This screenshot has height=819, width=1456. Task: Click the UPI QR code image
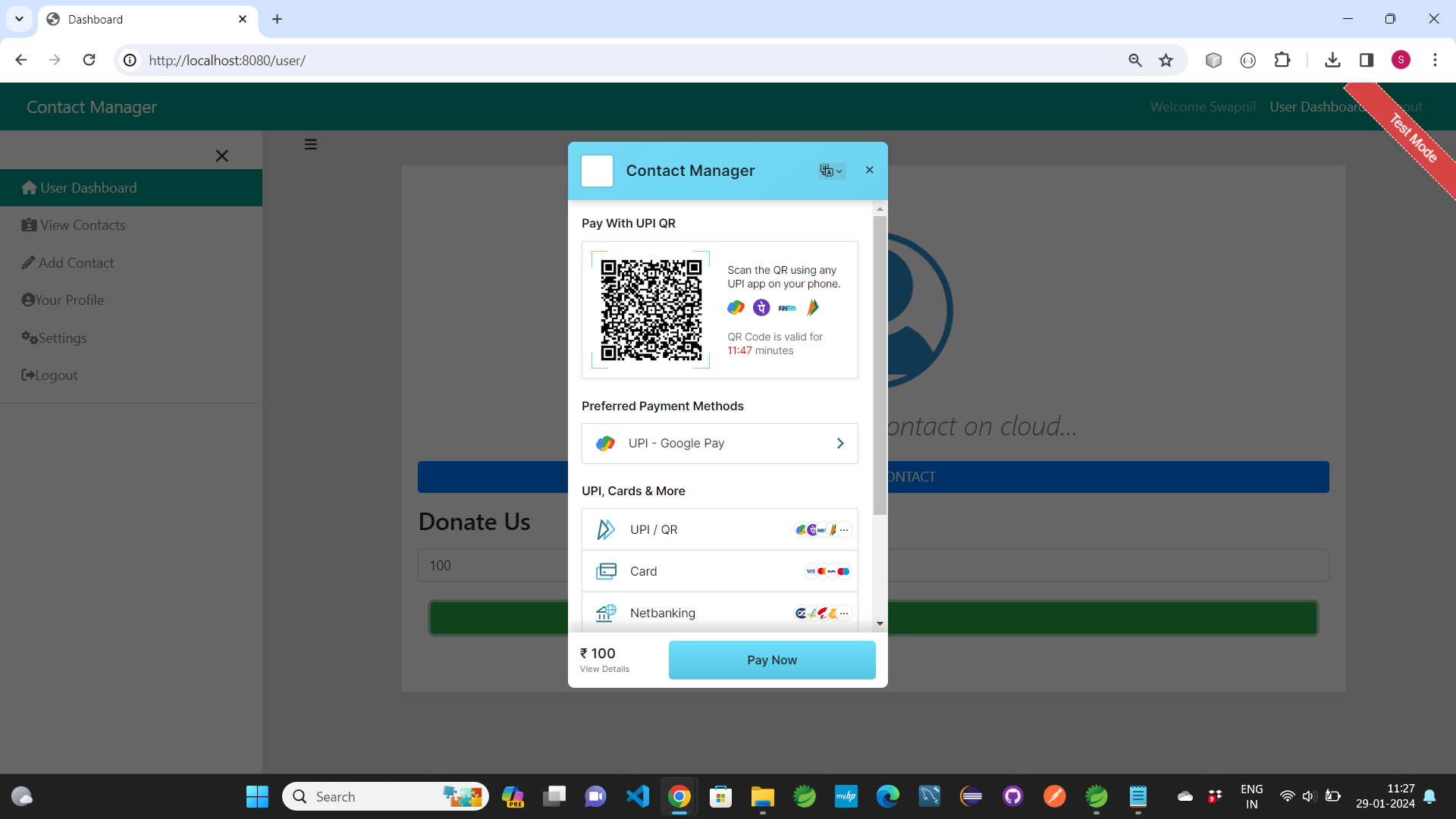651,309
